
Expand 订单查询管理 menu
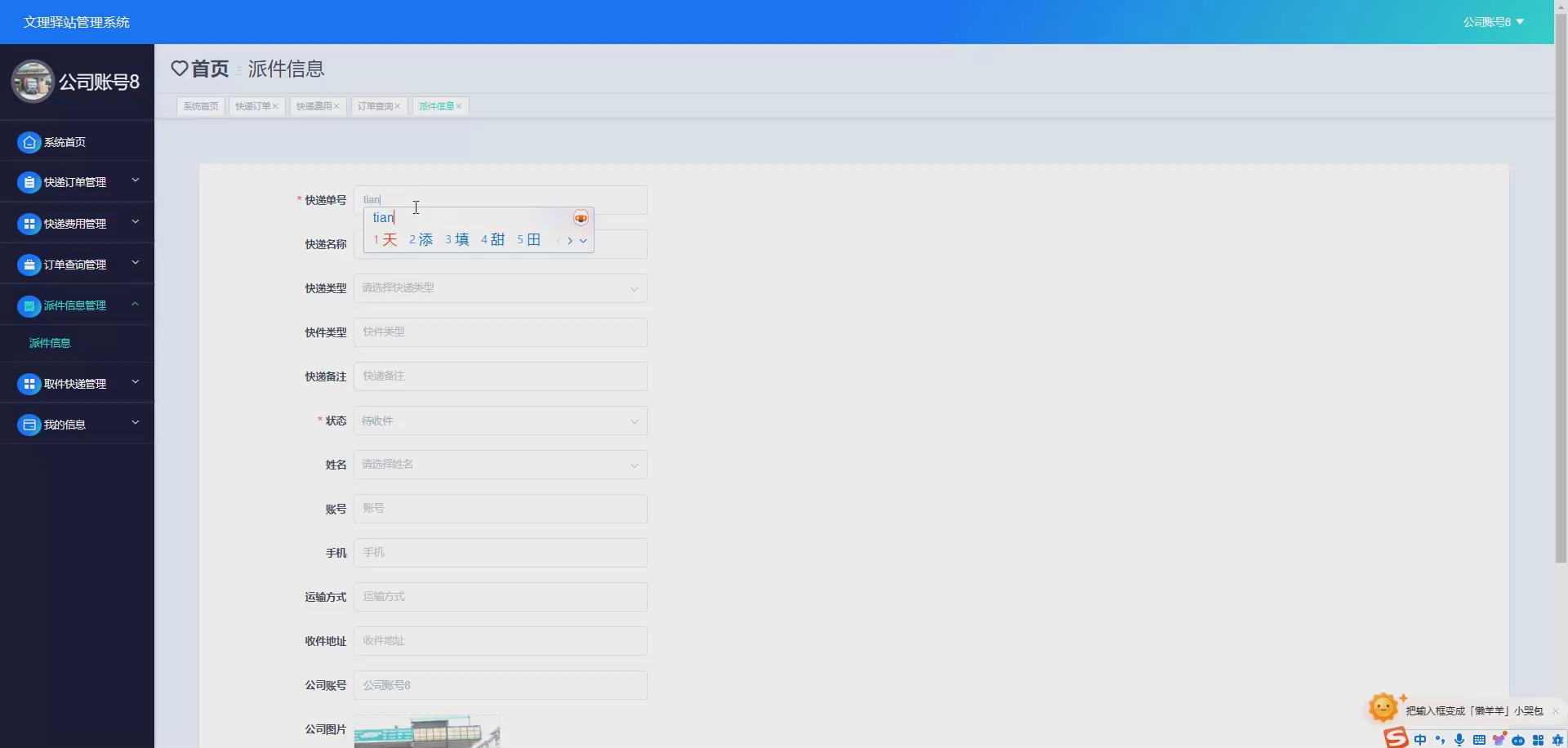coord(136,263)
